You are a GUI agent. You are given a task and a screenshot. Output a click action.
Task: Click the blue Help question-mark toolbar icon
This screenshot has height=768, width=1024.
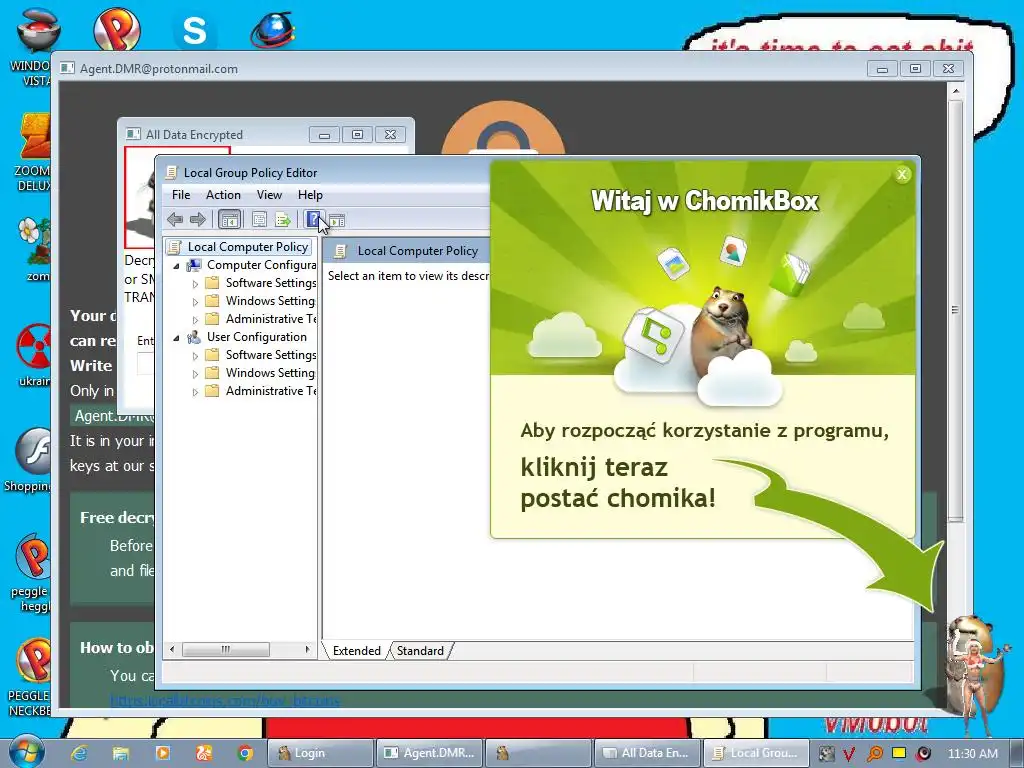click(313, 219)
